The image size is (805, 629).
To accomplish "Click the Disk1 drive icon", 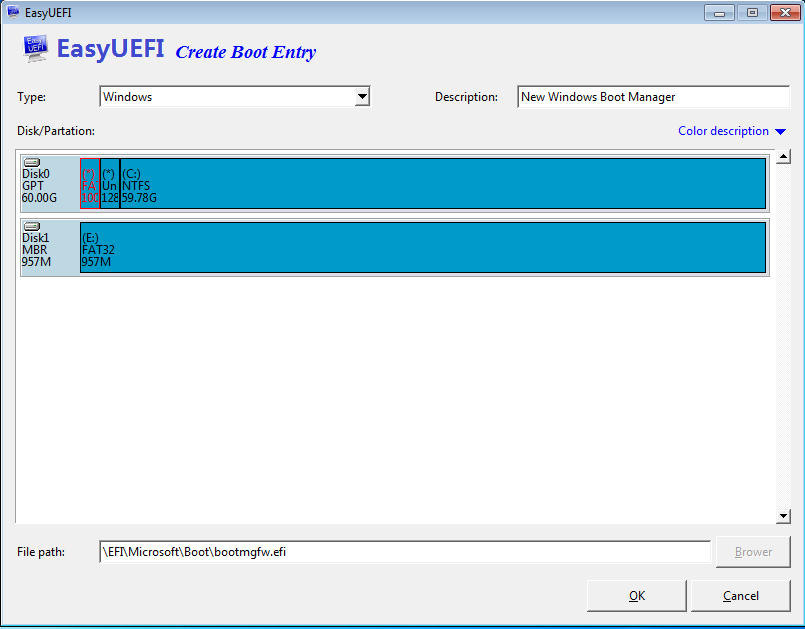I will [32, 226].
